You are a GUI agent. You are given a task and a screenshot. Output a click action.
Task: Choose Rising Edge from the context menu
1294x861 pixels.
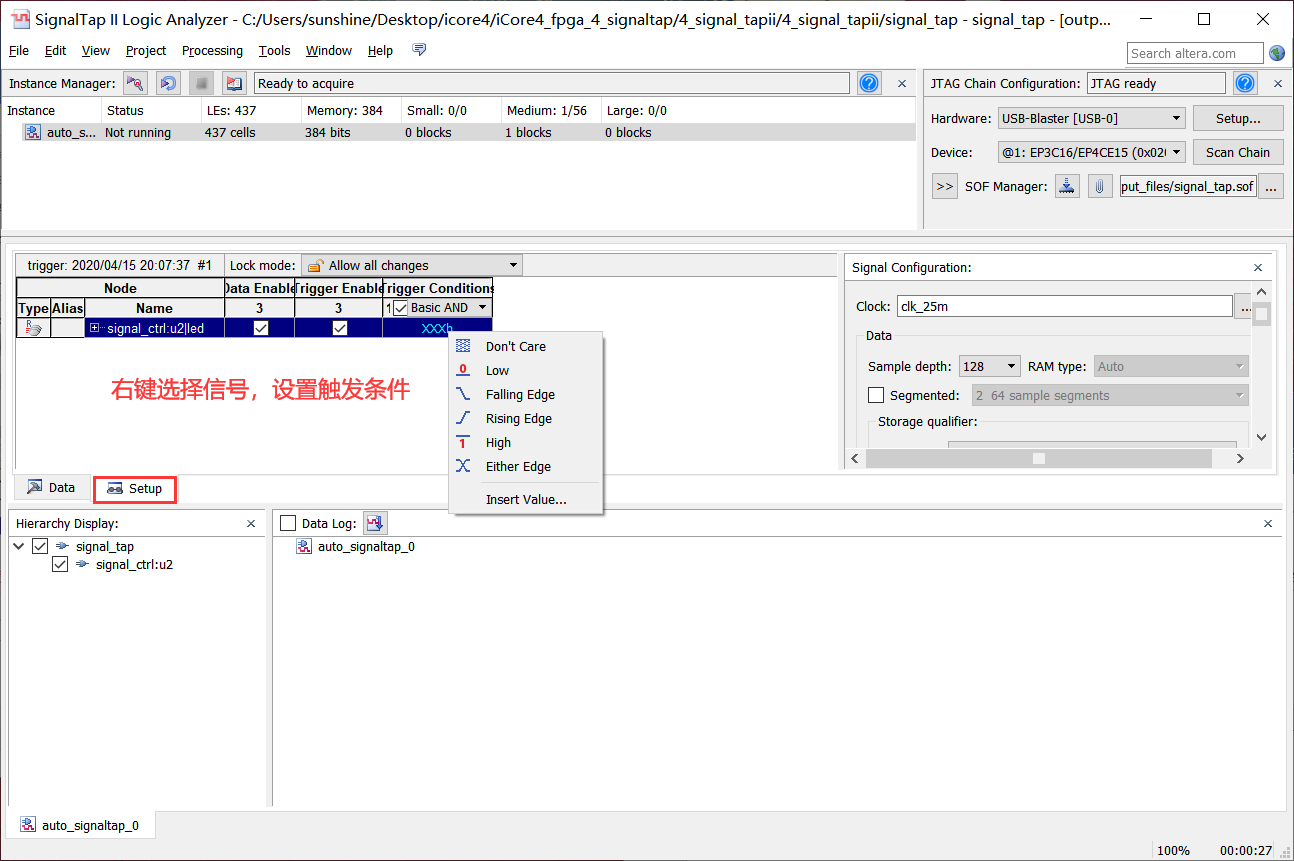coord(518,419)
